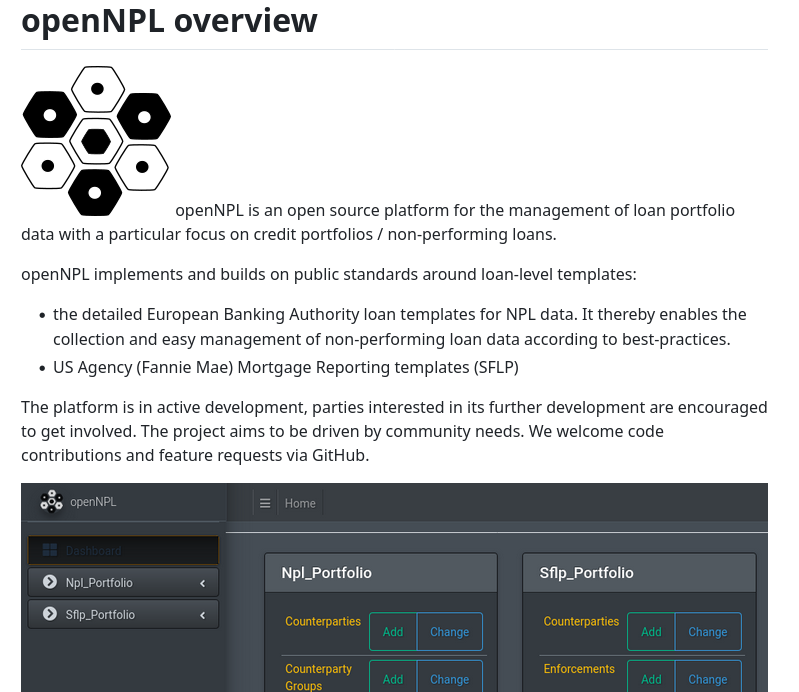Image resolution: width=799 pixels, height=692 pixels.
Task: Open the Counterparty Groups link
Action: (318, 677)
